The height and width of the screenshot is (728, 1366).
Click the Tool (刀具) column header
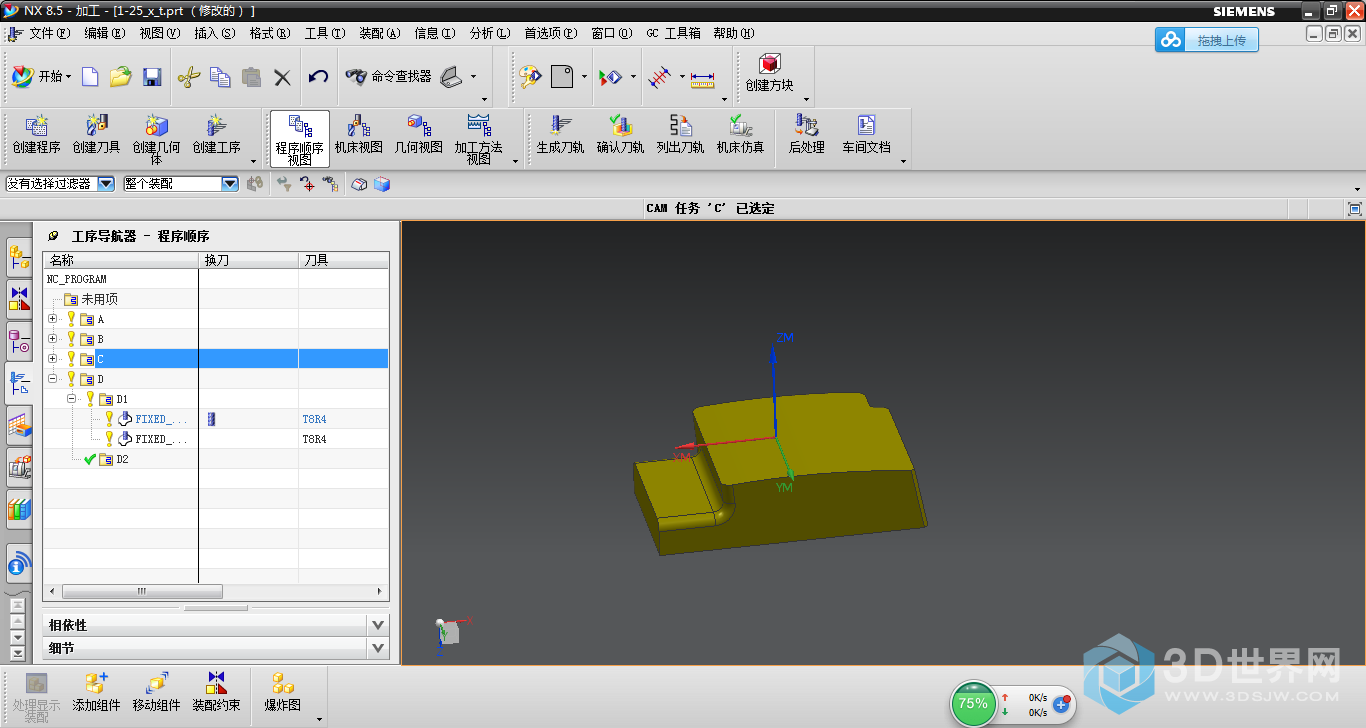(343, 260)
